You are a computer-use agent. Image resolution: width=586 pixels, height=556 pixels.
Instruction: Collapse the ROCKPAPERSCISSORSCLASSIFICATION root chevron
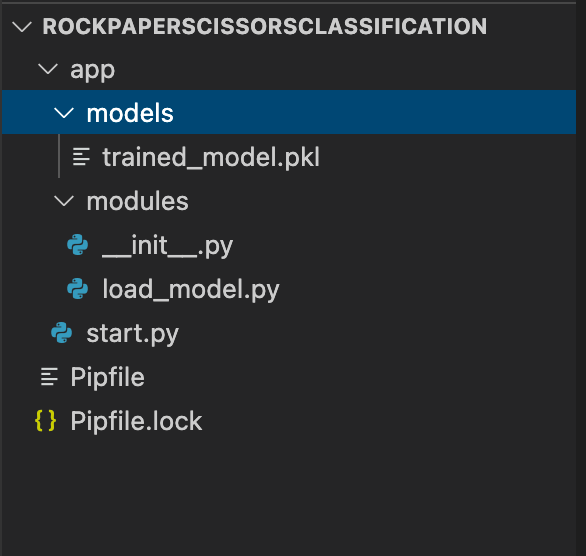tap(22, 27)
